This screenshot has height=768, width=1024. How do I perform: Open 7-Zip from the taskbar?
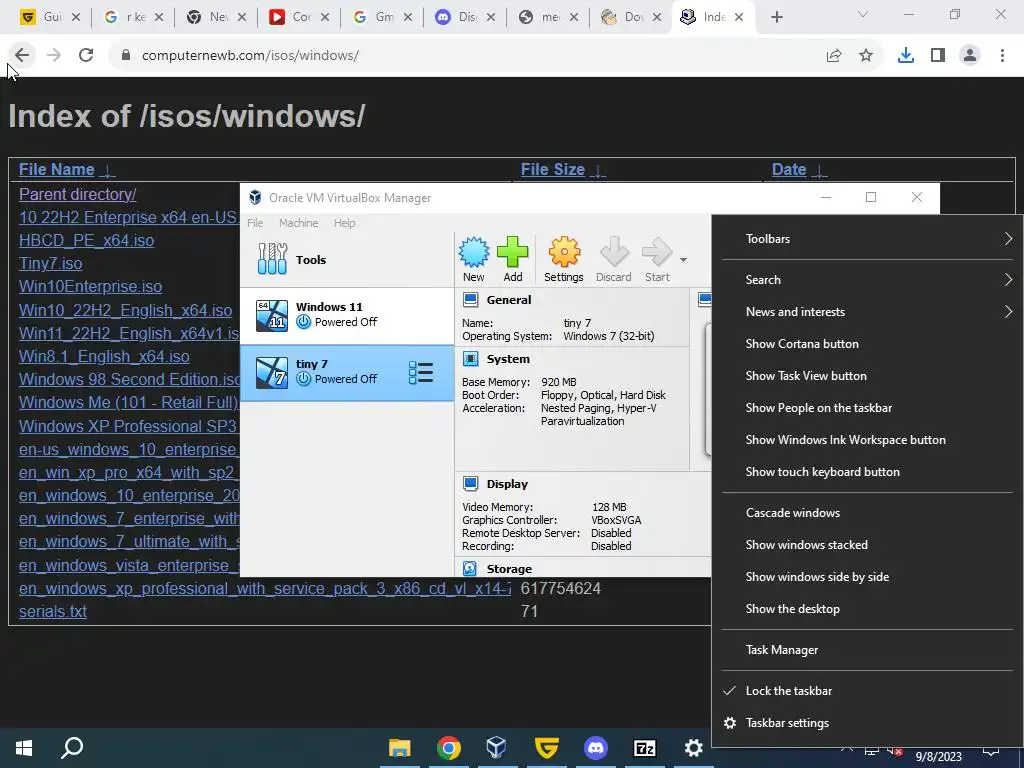coord(645,748)
